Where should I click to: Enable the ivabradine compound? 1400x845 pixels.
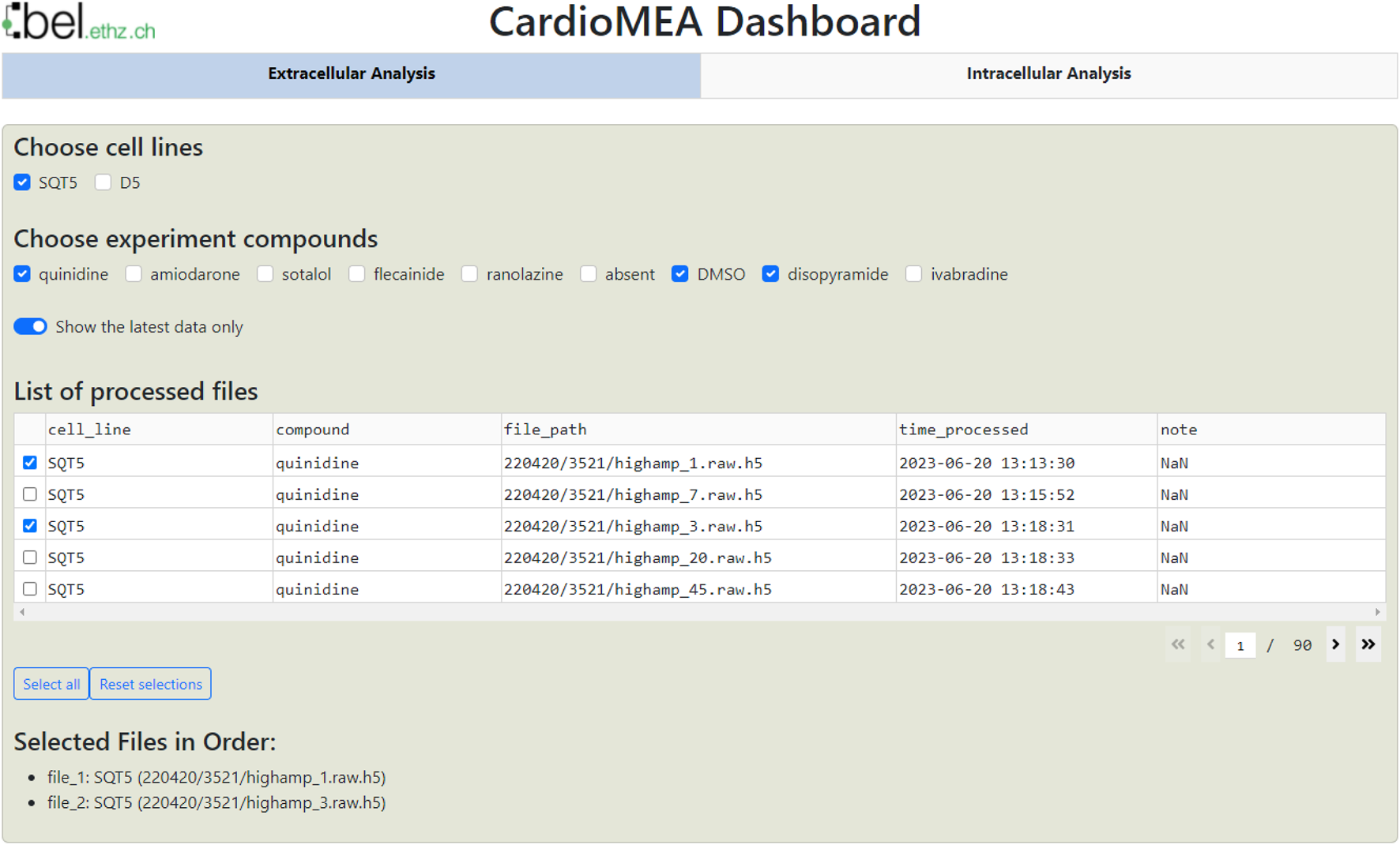point(913,274)
